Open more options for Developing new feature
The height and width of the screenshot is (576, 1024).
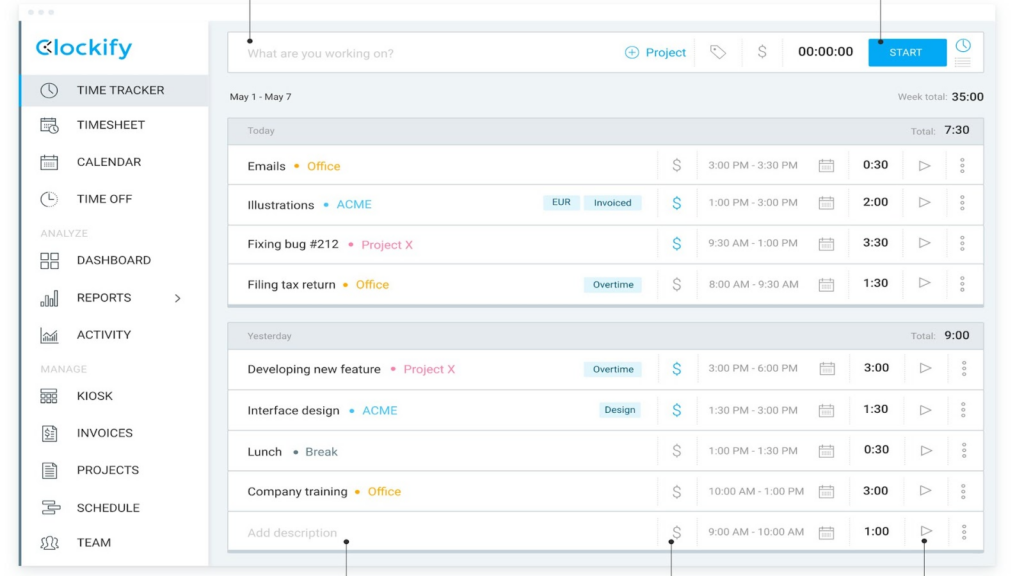(x=963, y=369)
